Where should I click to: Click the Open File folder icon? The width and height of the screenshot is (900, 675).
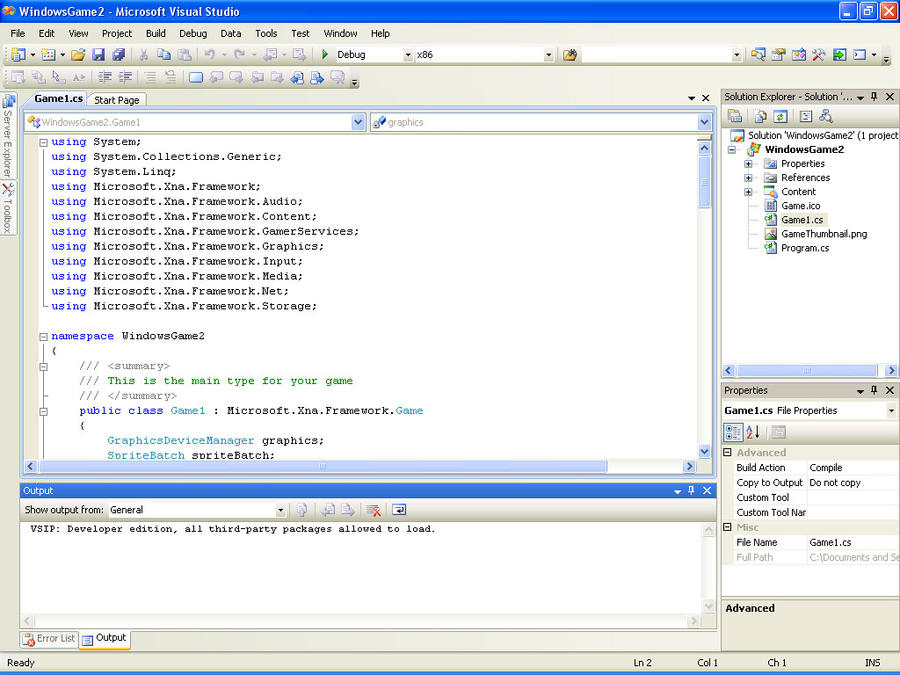tap(78, 55)
